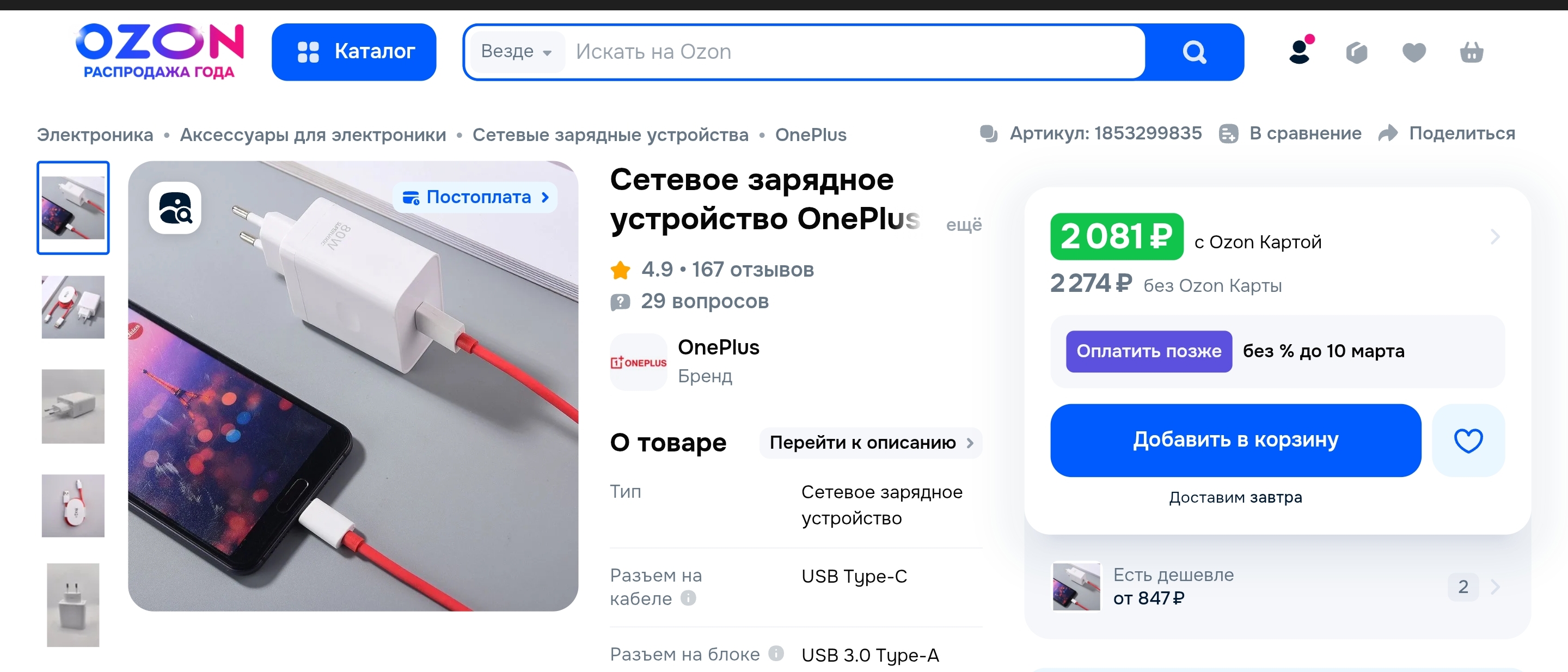Open favorites heart icon in header

[x=1413, y=53]
